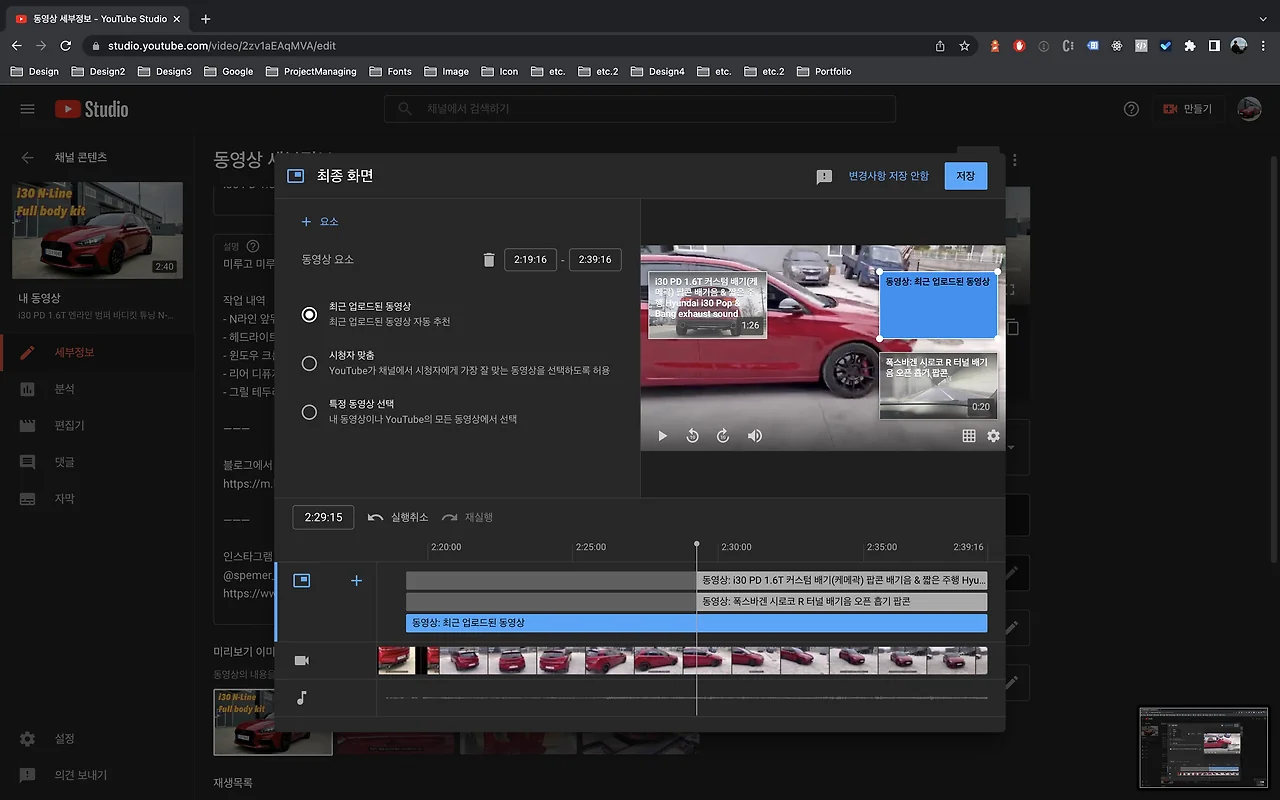
Task: Open the YouTube Studio hamburger menu
Action: click(27, 109)
